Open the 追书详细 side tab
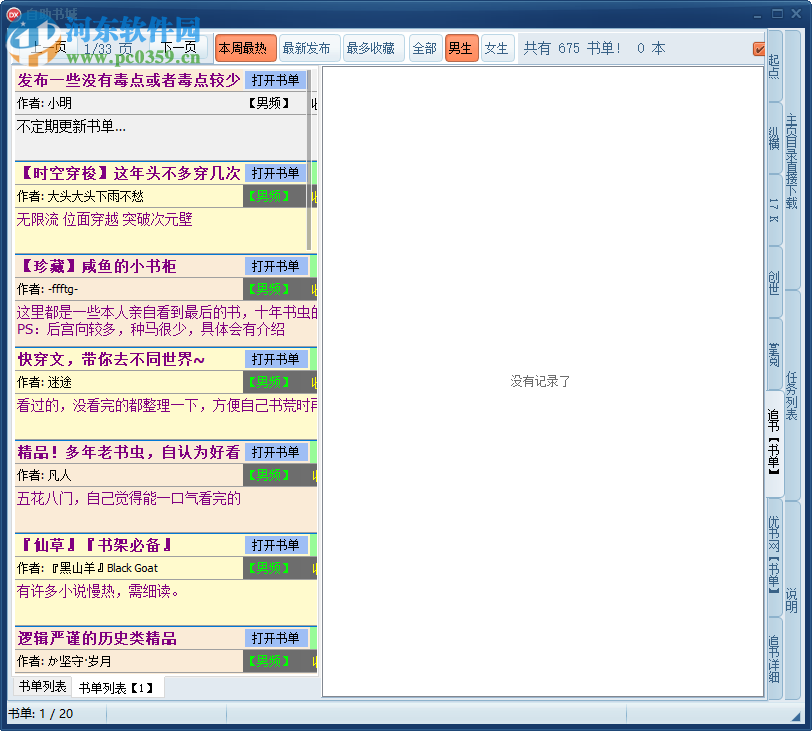Image resolution: width=812 pixels, height=731 pixels. pos(774,657)
